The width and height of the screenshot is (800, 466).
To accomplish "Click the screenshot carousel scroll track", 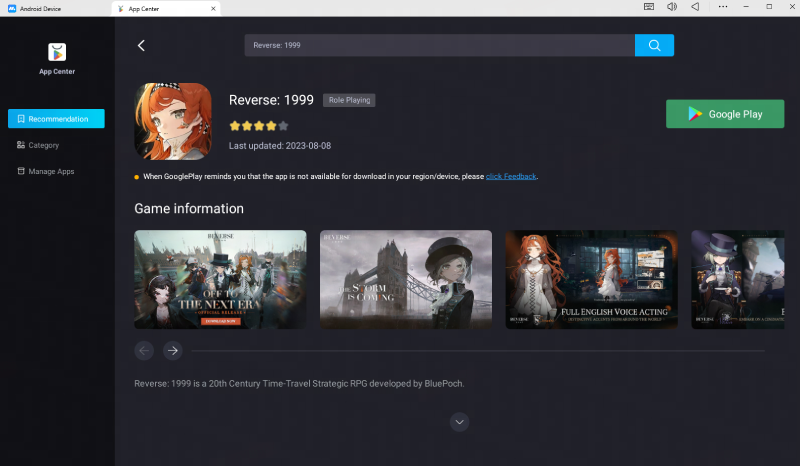I will [478, 351].
